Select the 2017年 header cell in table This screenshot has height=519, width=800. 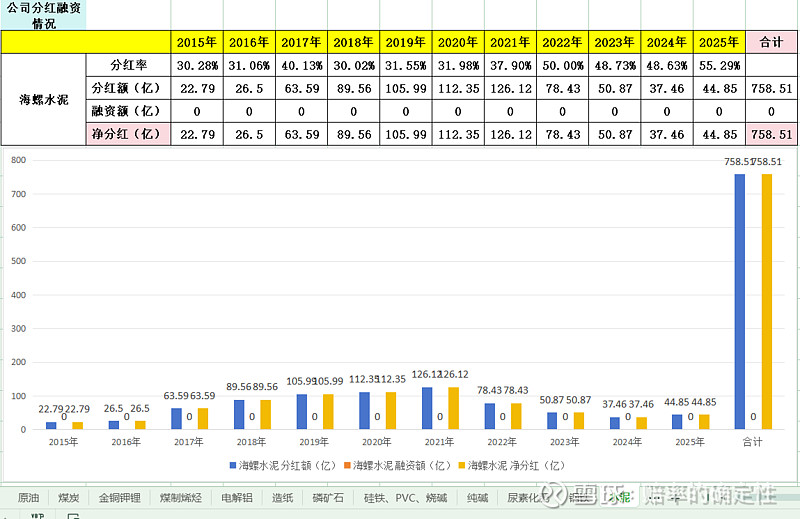tap(301, 42)
